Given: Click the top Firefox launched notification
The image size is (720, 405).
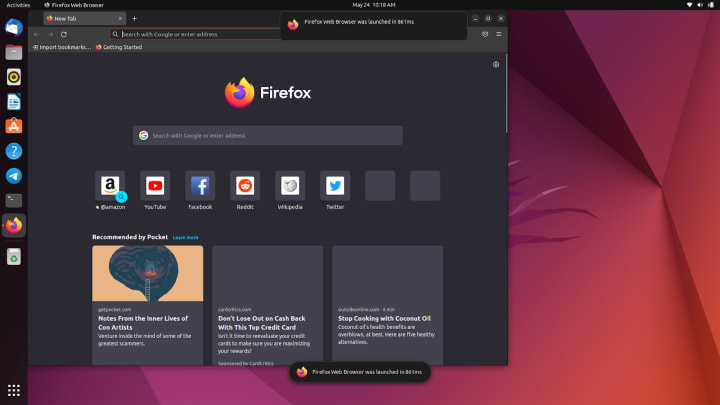Looking at the screenshot, I should [374, 25].
